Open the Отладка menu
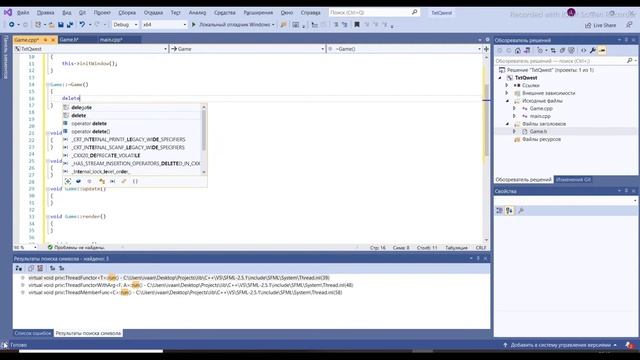This screenshot has height=360, width=640. [x=153, y=13]
